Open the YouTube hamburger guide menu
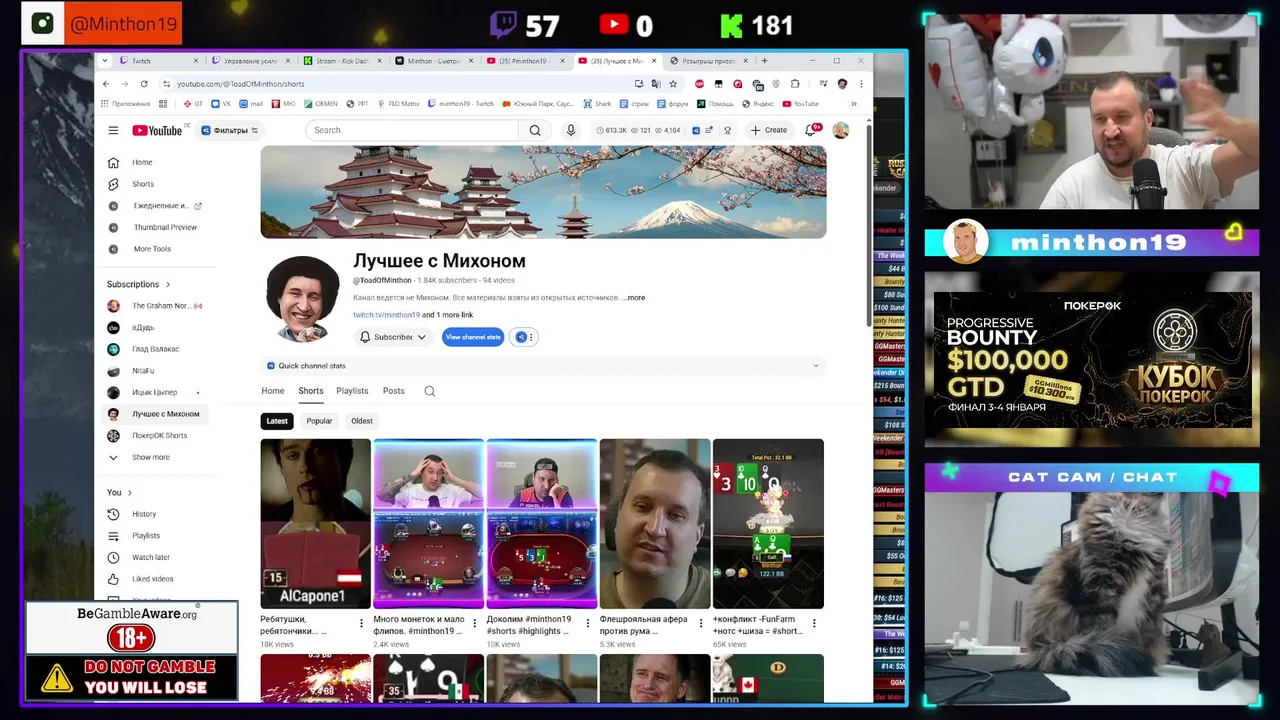 (113, 130)
